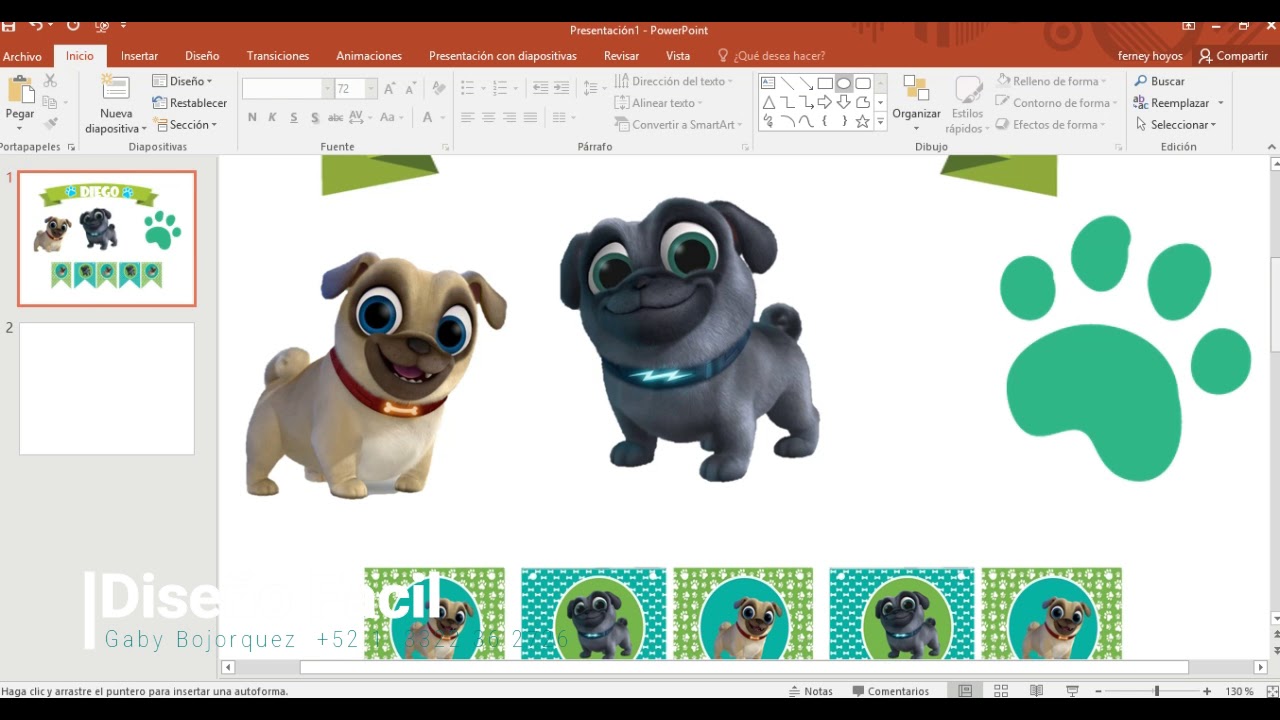
Task: Select the blank slide 2 thumbnail
Action: (107, 388)
